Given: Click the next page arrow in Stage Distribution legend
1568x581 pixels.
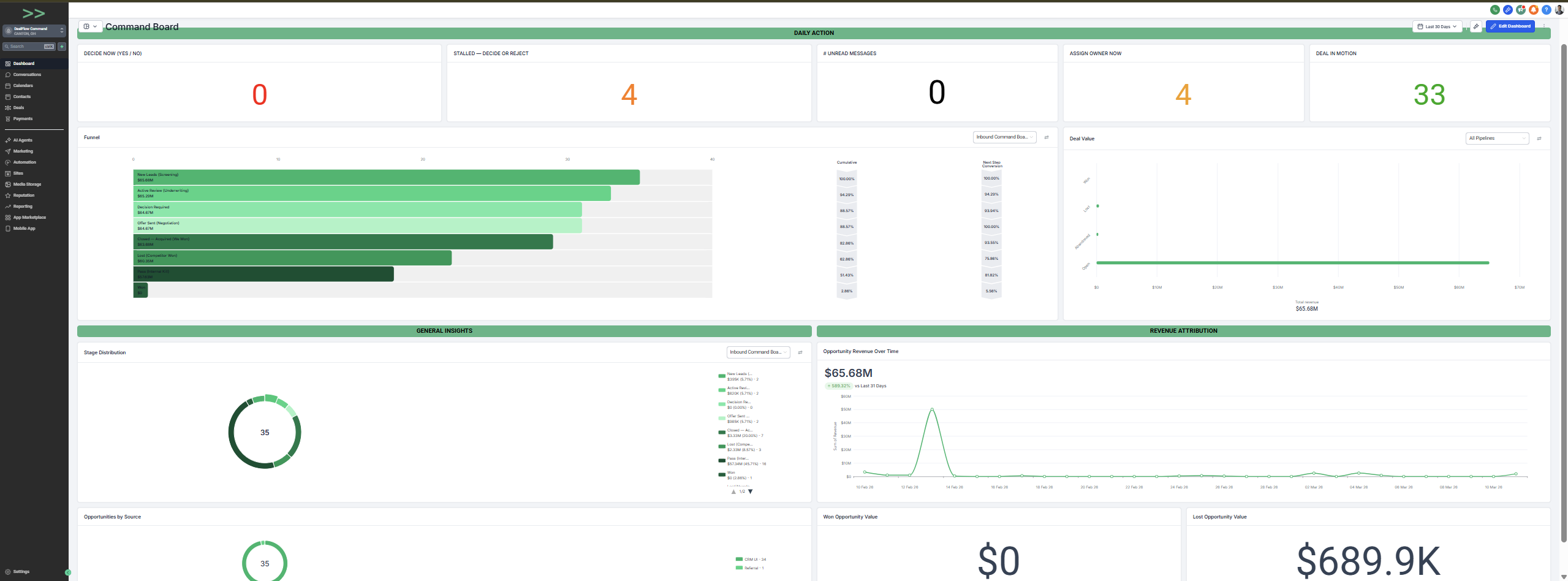Looking at the screenshot, I should coord(750,492).
